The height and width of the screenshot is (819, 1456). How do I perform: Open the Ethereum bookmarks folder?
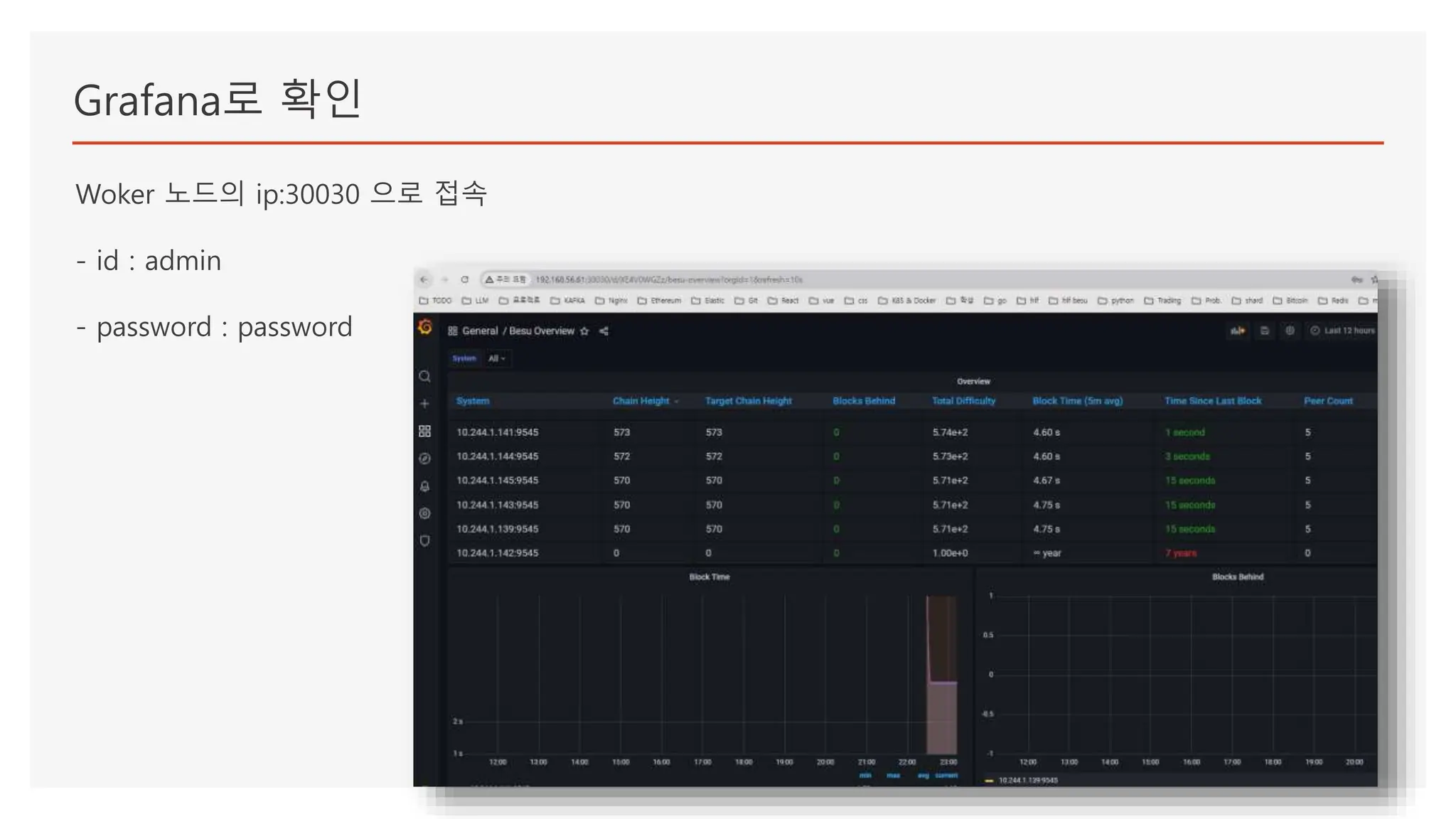pos(660,301)
